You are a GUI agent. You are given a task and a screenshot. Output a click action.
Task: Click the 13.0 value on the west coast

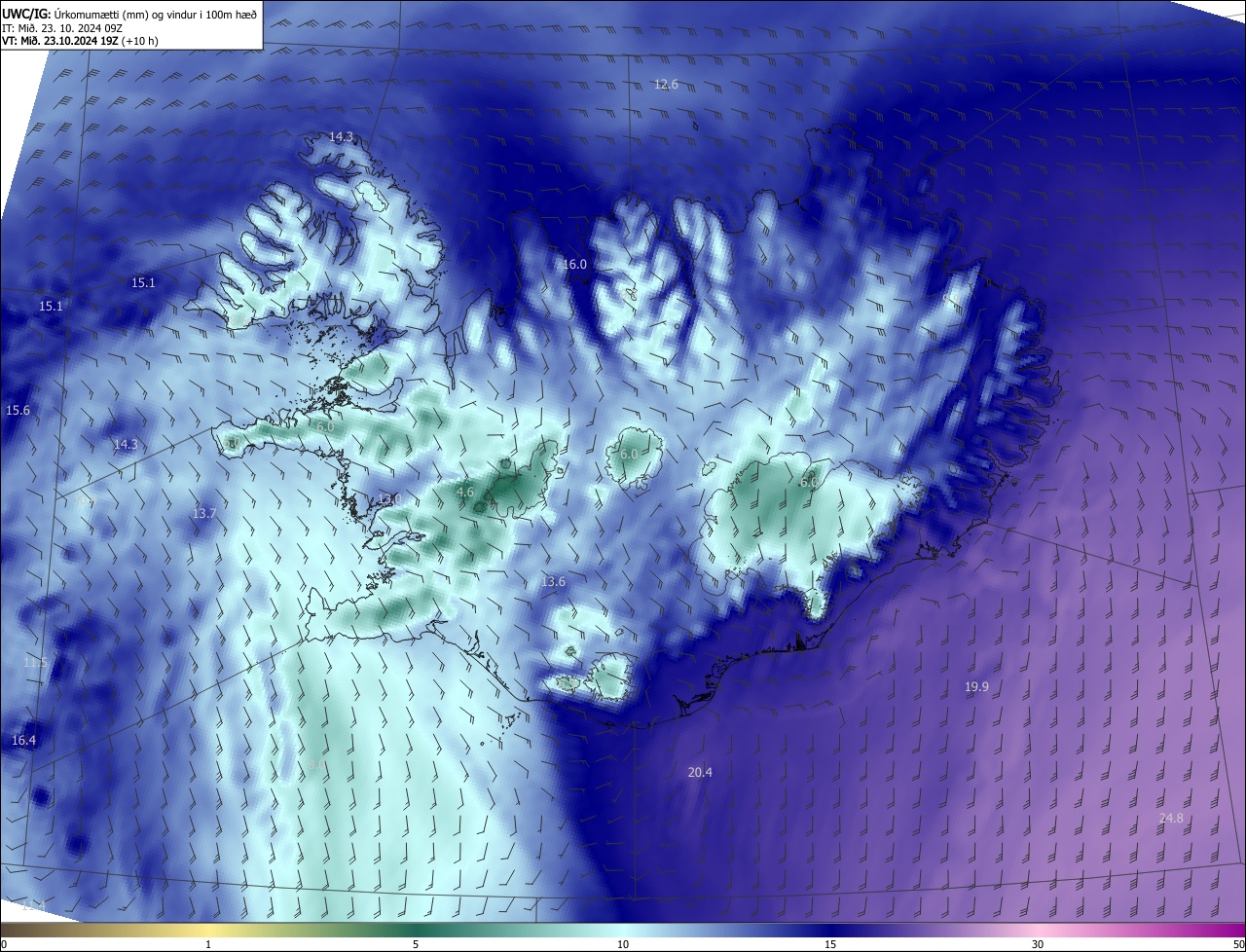click(388, 499)
